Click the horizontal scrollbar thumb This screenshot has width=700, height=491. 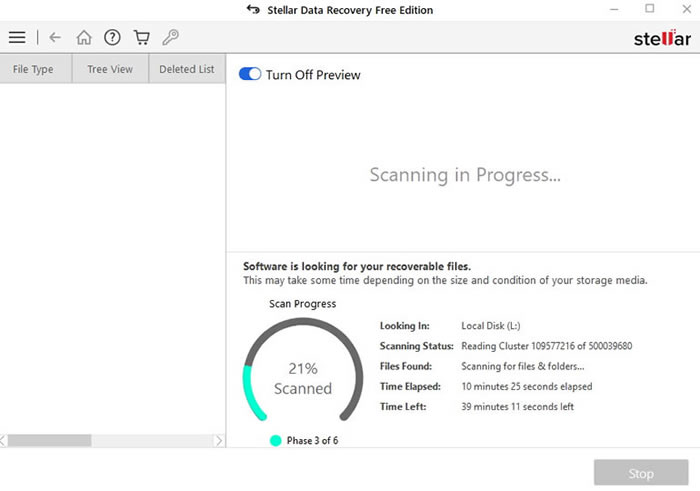[50, 440]
